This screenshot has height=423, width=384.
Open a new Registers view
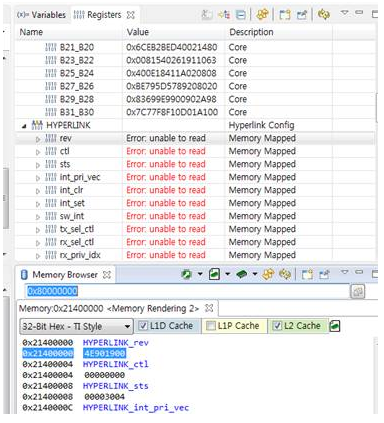(284, 15)
